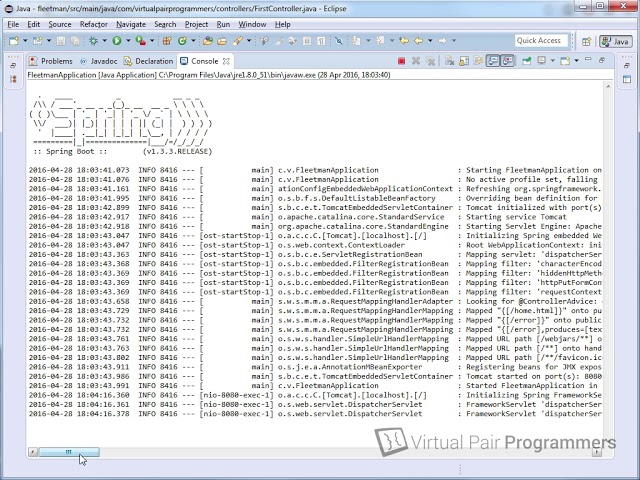Click log line 'Tomcat started on port(s): 8080'
The width and height of the screenshot is (640, 480).
[x=534, y=376]
